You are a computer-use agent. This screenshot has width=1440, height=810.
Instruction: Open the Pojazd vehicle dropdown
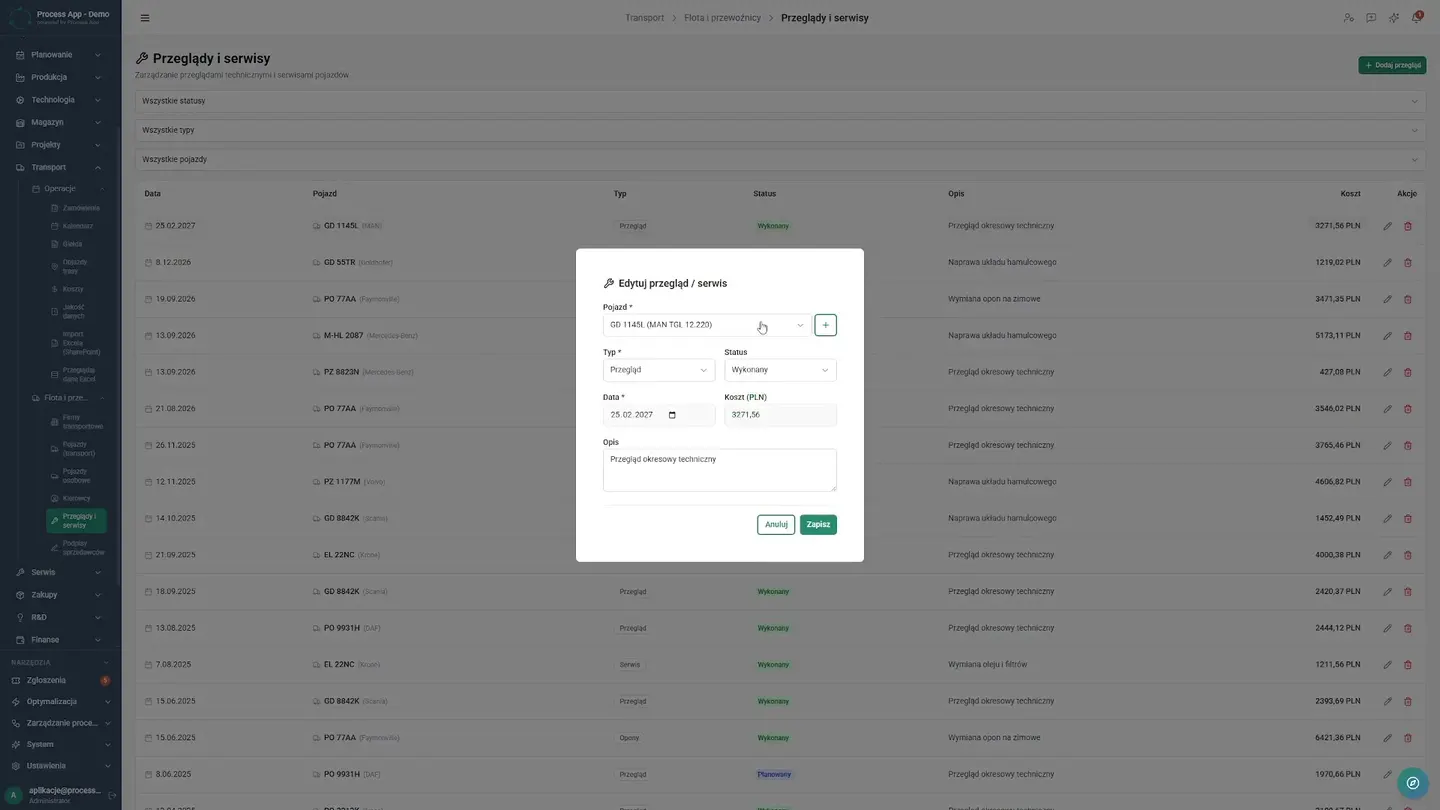[x=707, y=325]
